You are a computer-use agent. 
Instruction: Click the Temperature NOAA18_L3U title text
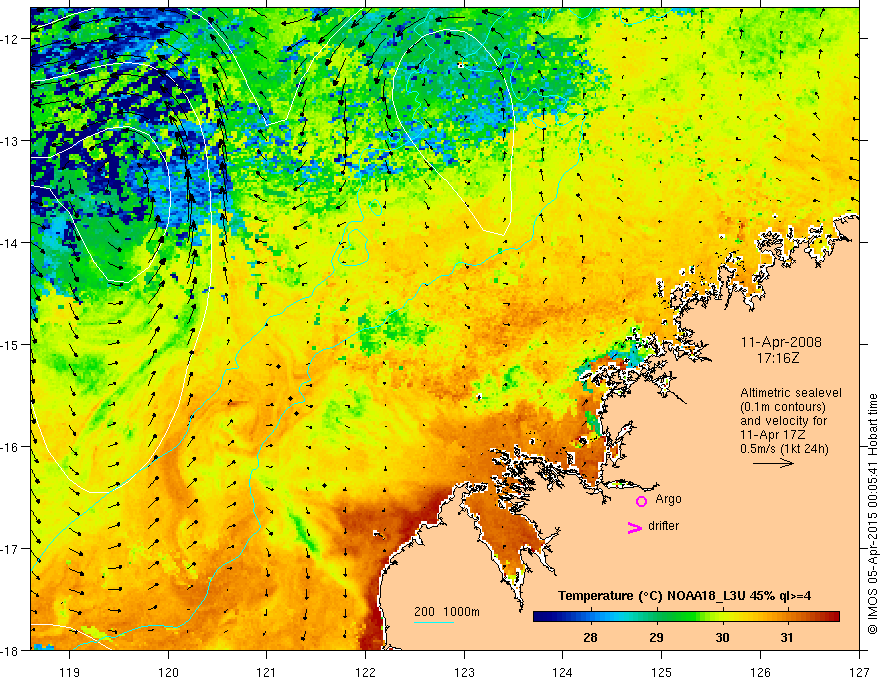[684, 596]
